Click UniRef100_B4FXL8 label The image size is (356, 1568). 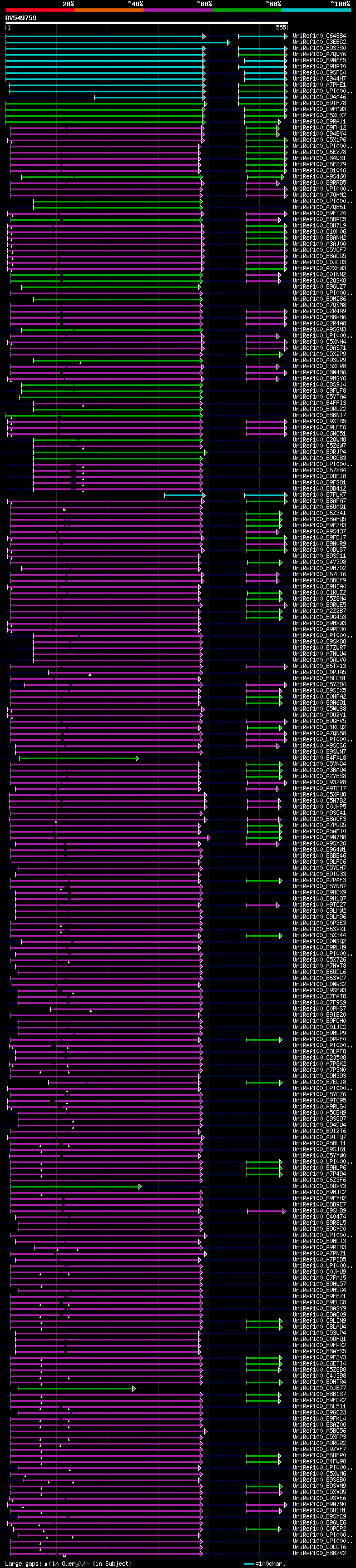point(319,758)
